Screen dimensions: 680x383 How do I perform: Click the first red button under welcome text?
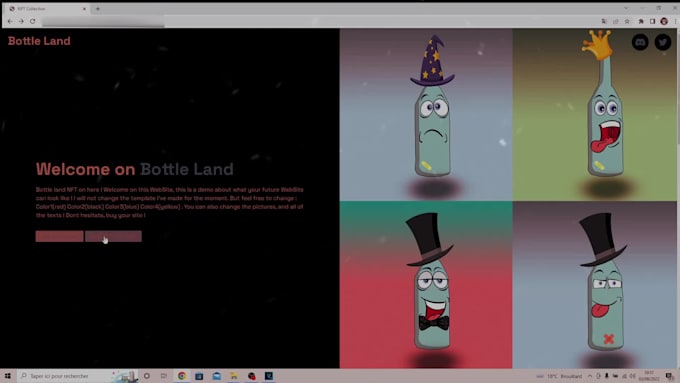click(x=59, y=236)
